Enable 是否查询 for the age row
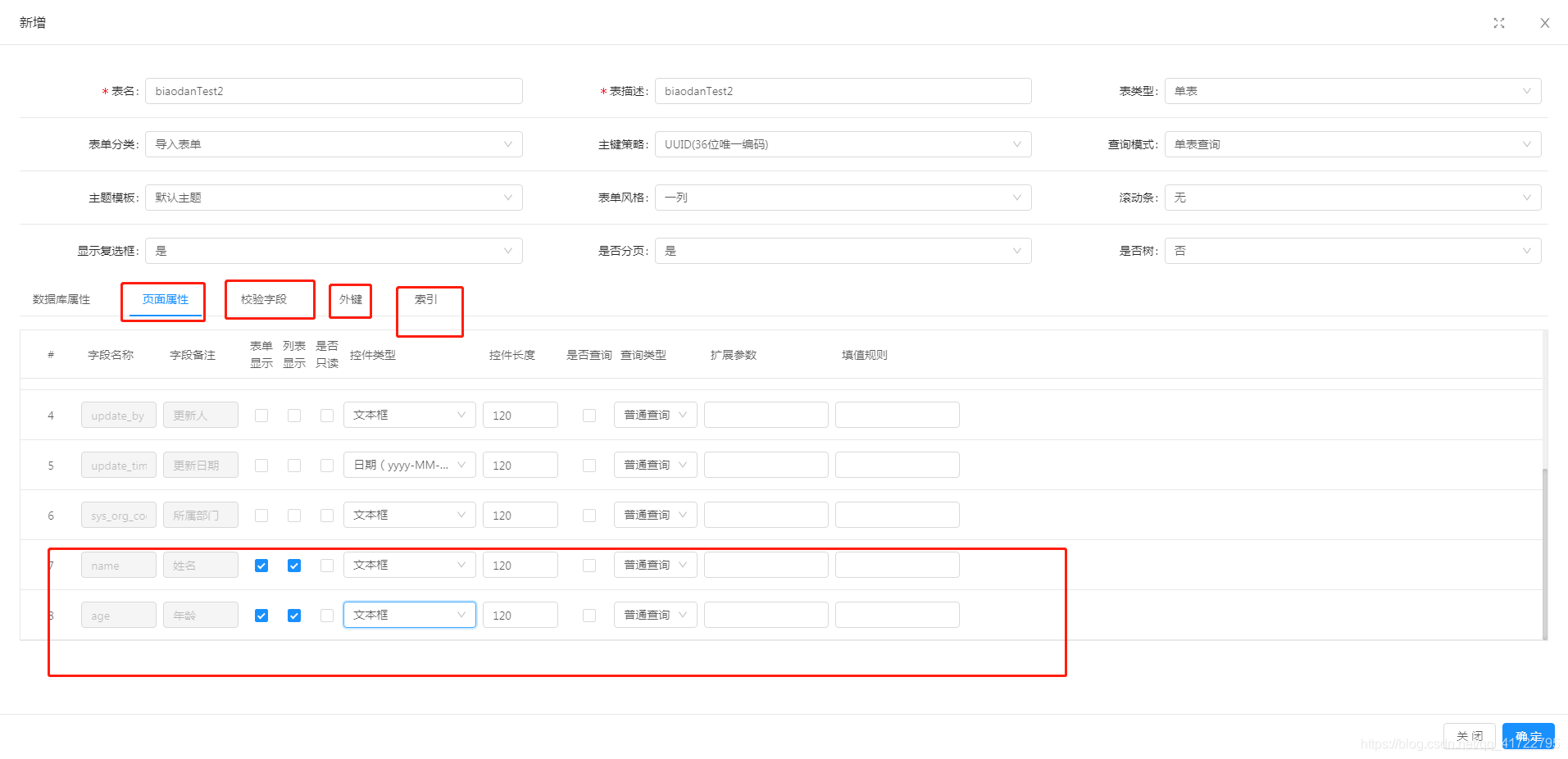Viewport: 1568px width, 759px height. 589,616
